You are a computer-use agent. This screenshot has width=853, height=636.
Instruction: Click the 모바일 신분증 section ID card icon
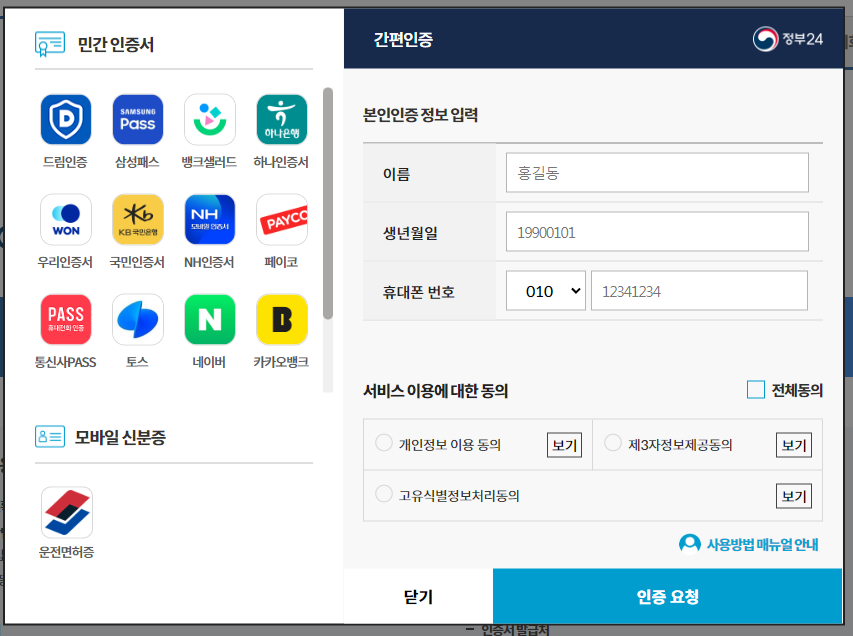coord(50,437)
